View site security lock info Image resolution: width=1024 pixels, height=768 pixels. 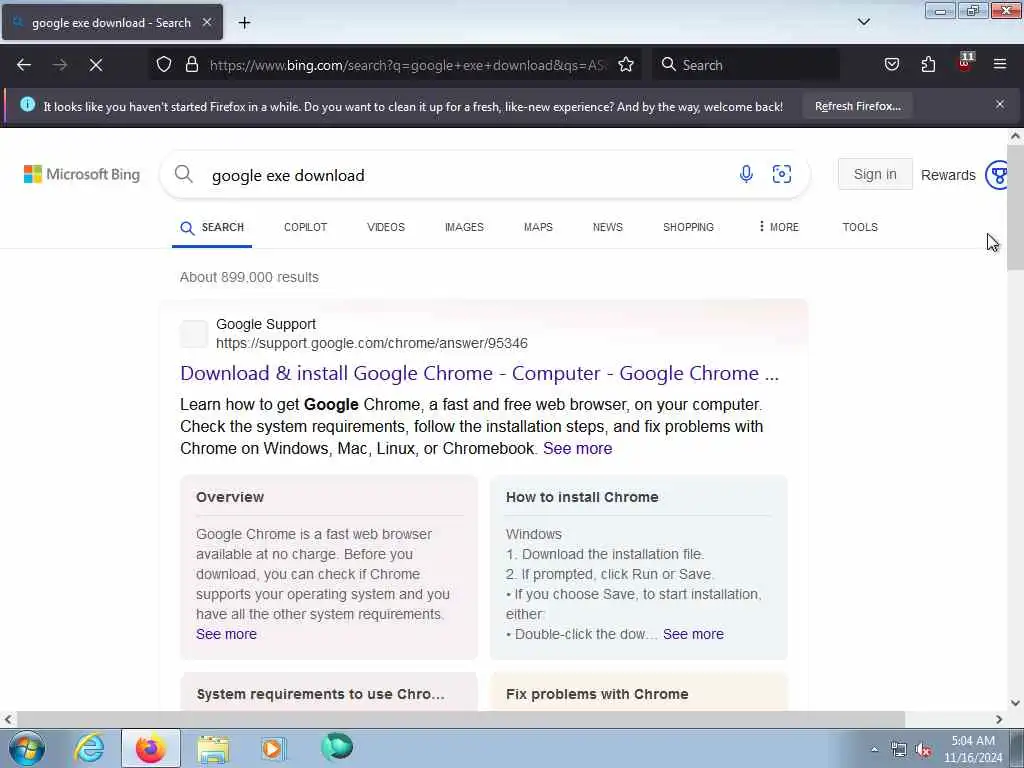[x=192, y=65]
